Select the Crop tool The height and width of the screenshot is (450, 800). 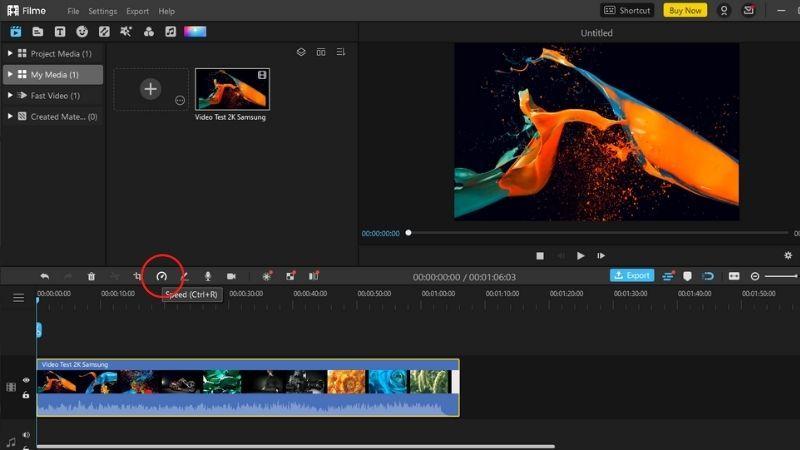point(137,276)
